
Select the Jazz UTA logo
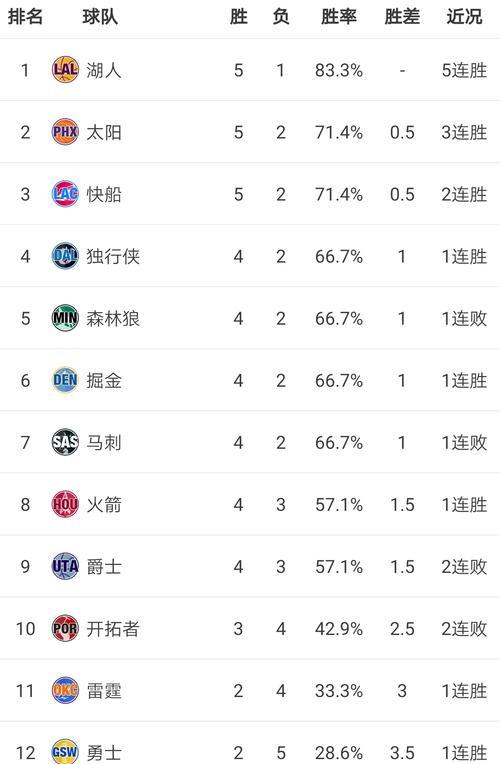[x=65, y=566]
